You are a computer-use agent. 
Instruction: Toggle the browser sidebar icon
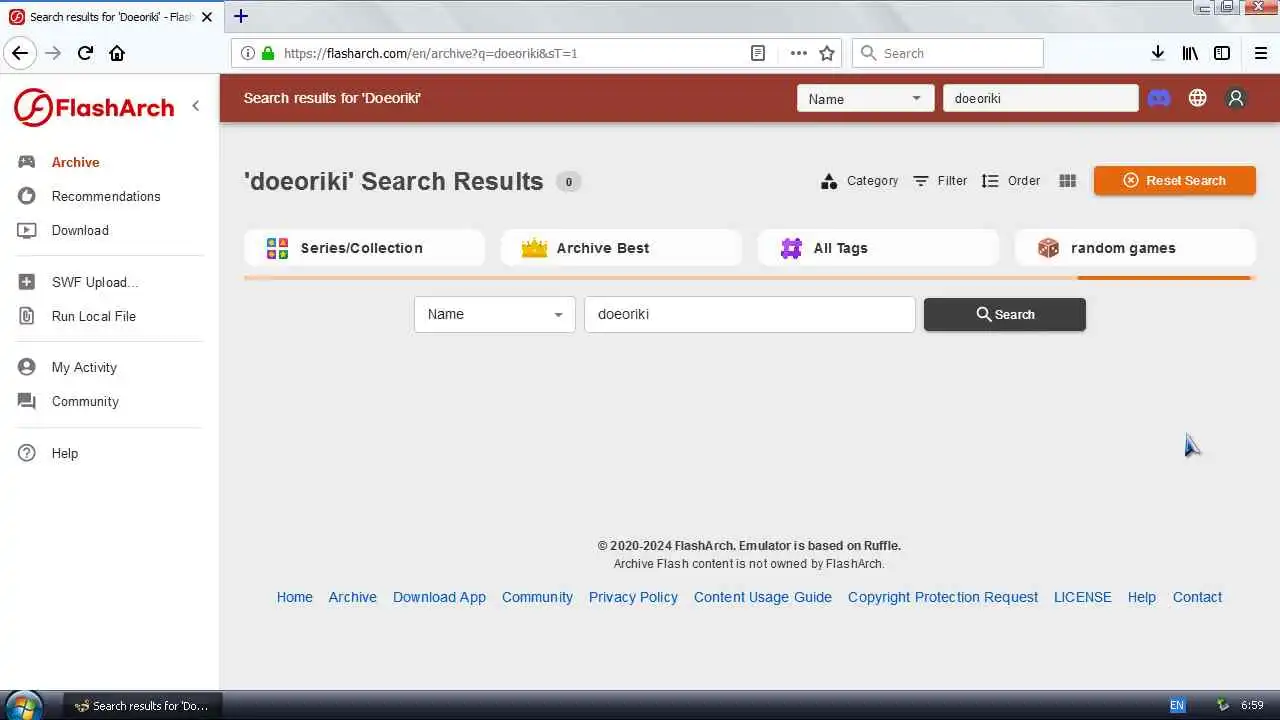click(1222, 53)
